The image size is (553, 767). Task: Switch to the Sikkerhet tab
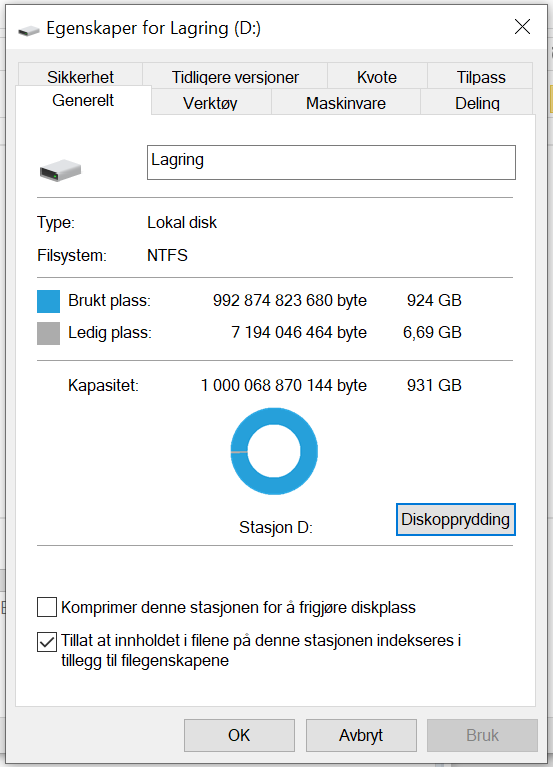coord(80,75)
